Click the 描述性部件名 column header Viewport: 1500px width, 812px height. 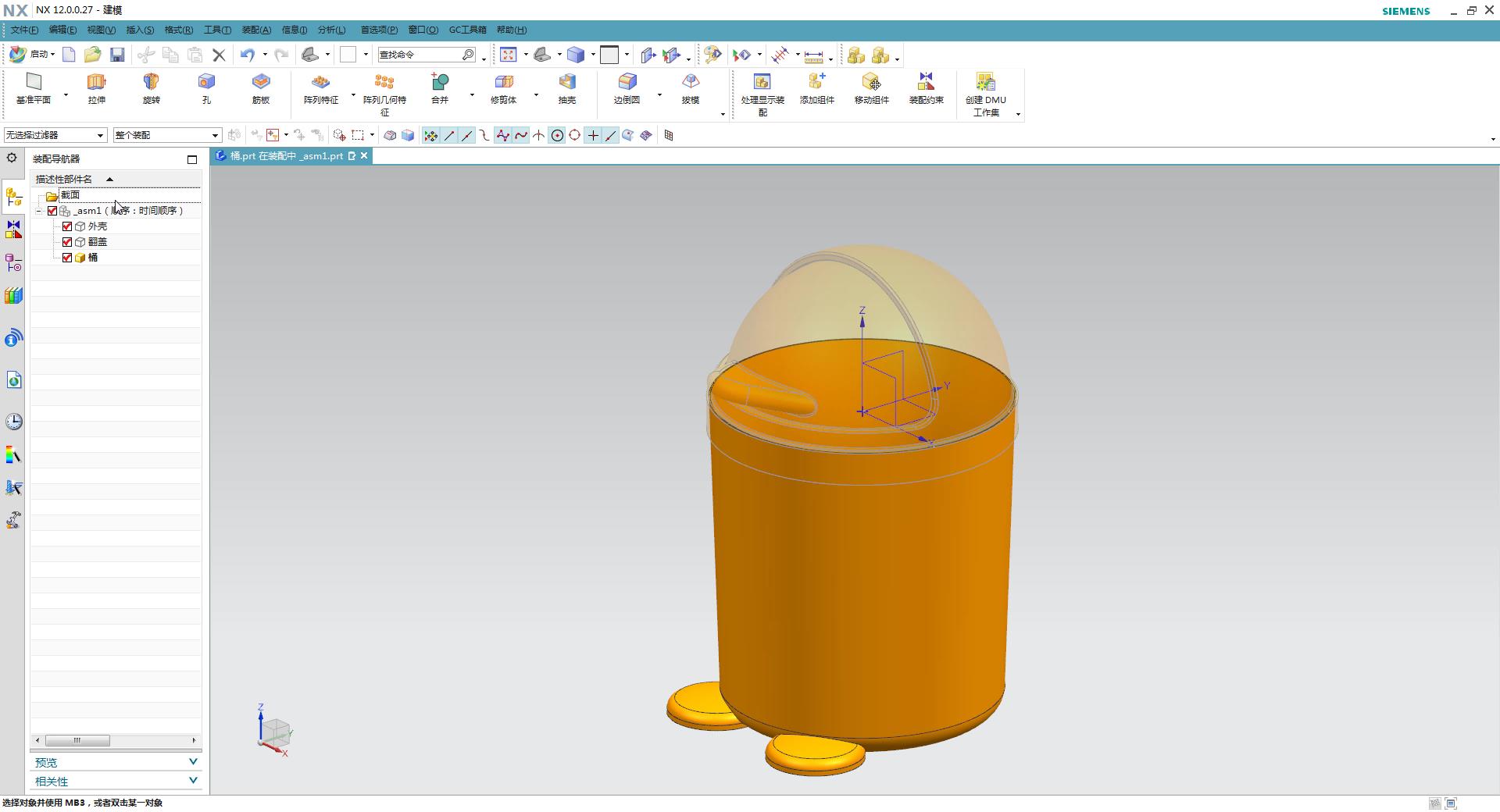coord(116,179)
